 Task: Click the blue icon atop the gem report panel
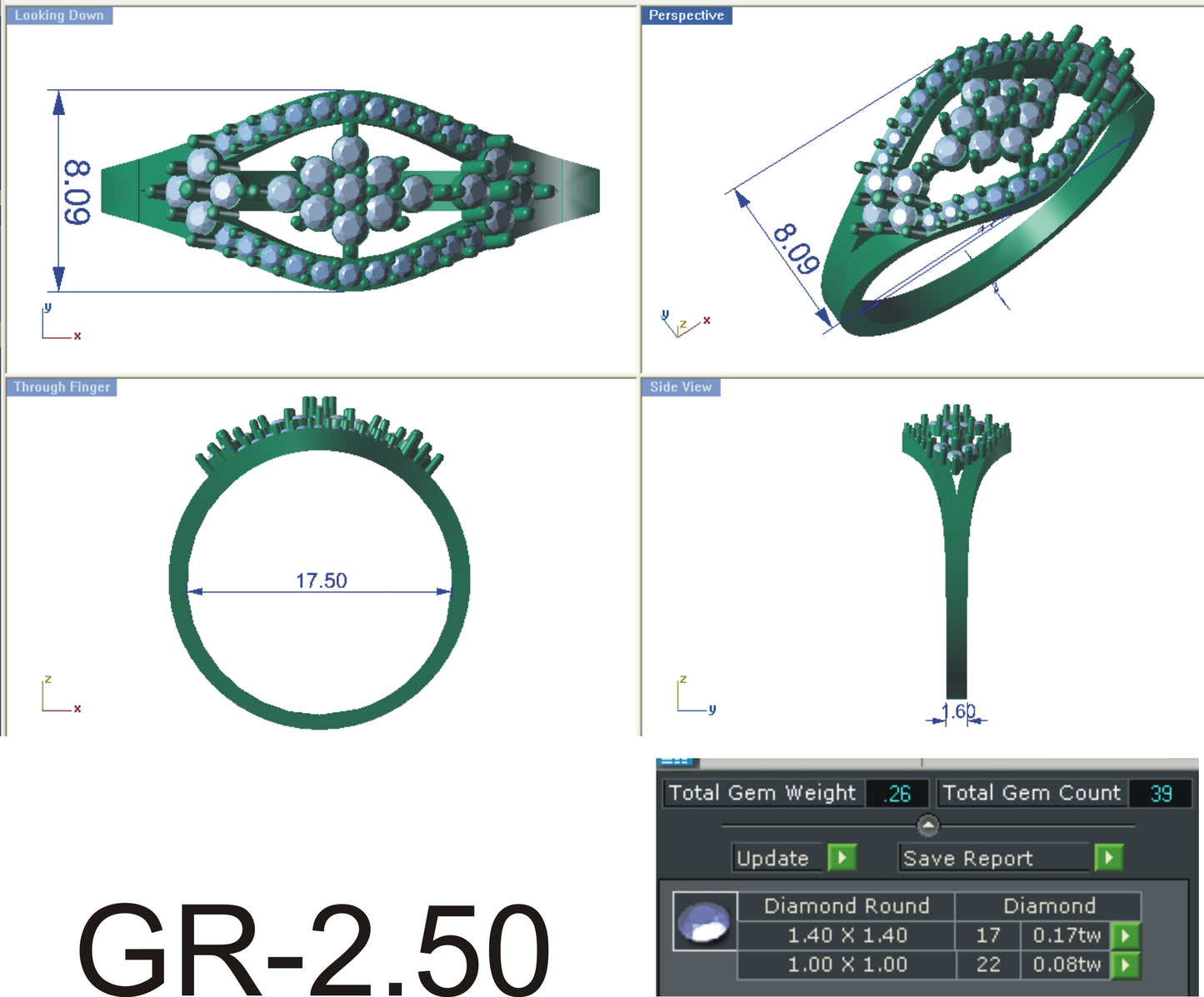[x=677, y=760]
